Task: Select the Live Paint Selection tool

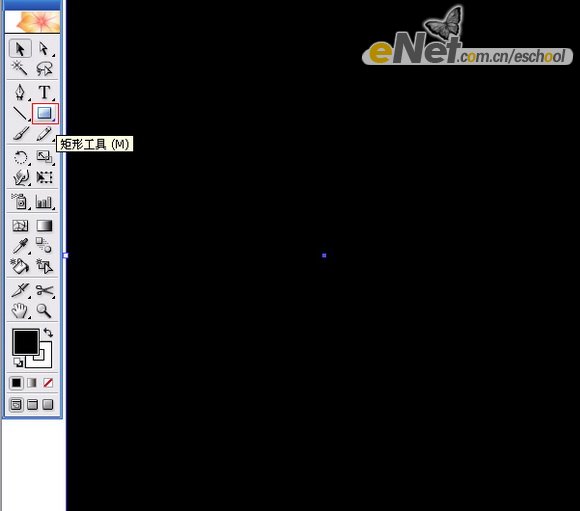Action: tap(44, 266)
